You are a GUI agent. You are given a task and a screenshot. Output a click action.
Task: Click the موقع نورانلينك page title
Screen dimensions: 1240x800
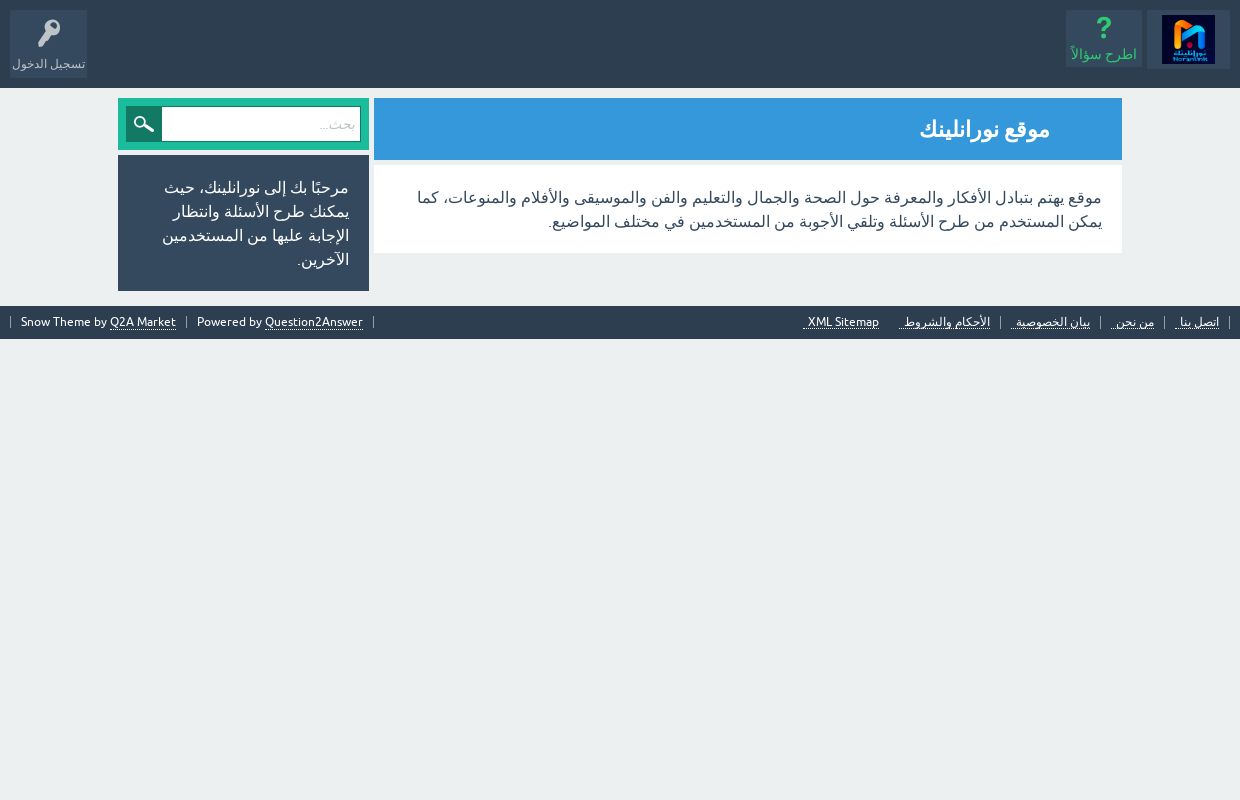coord(984,129)
